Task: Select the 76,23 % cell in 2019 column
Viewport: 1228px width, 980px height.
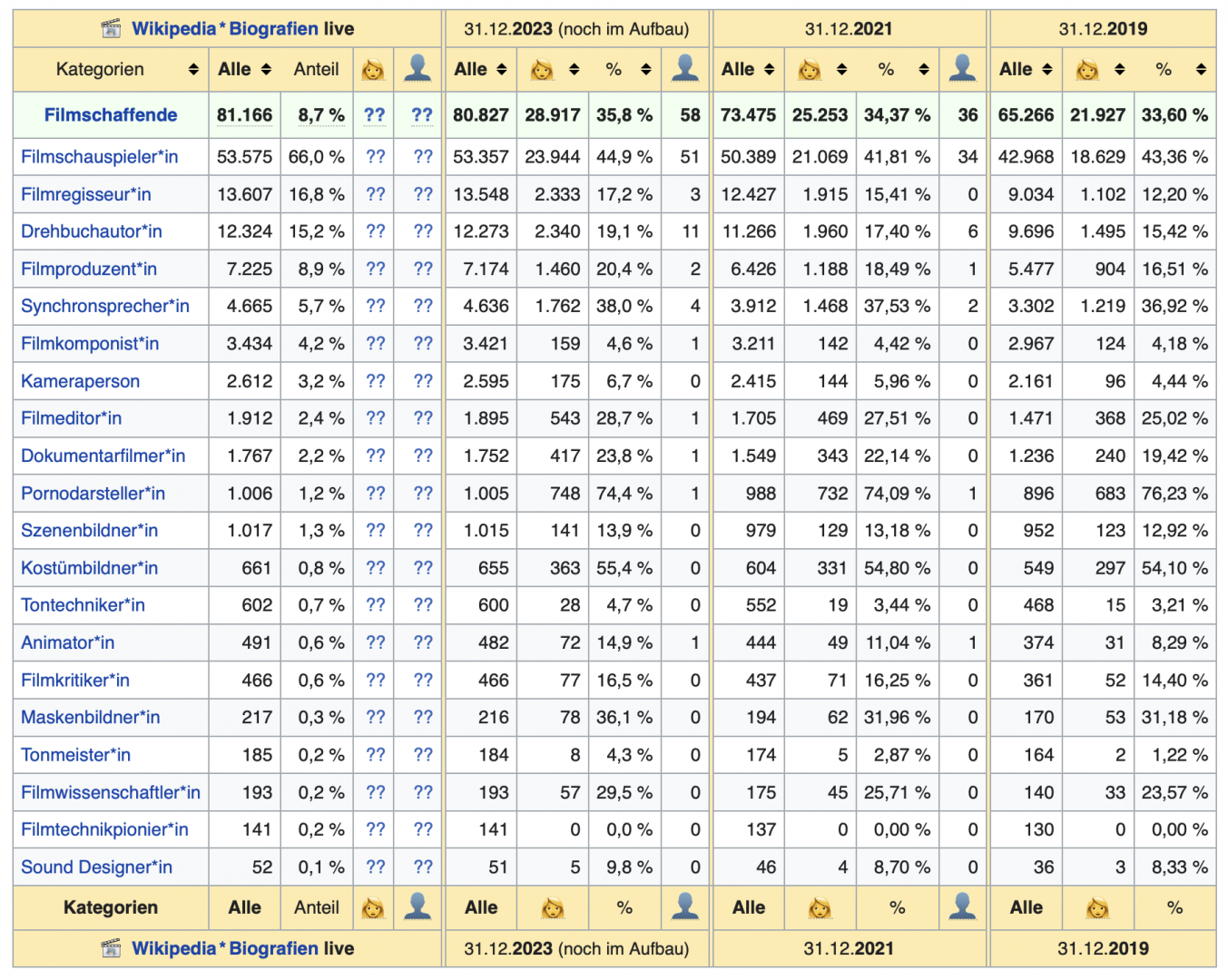Action: (1174, 494)
